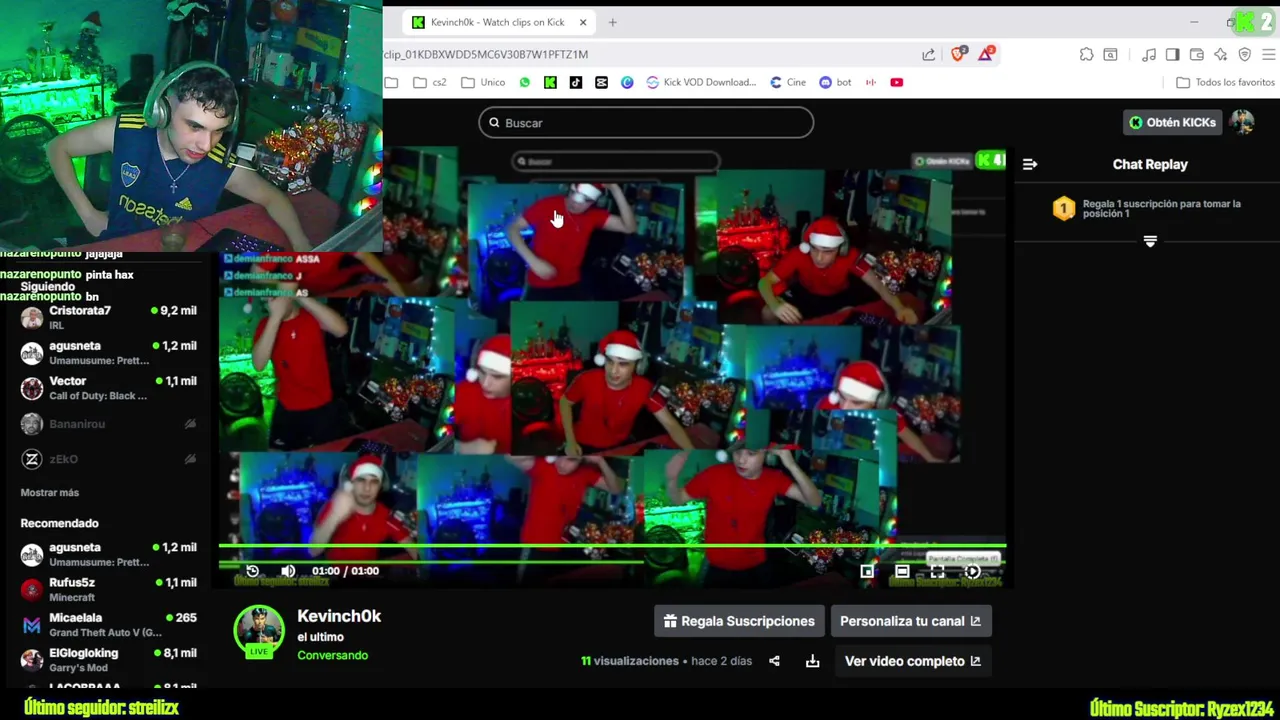
Task: Open the Conversando category link
Action: [332, 655]
